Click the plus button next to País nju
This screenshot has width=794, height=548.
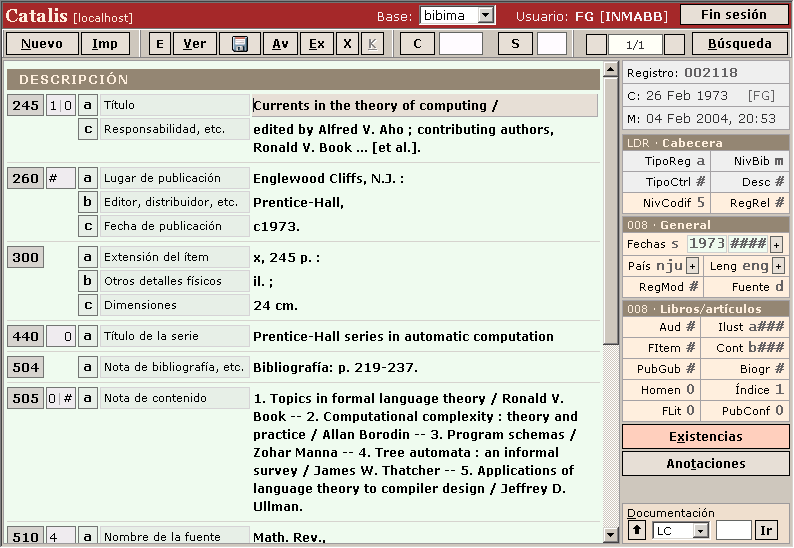pos(692,266)
